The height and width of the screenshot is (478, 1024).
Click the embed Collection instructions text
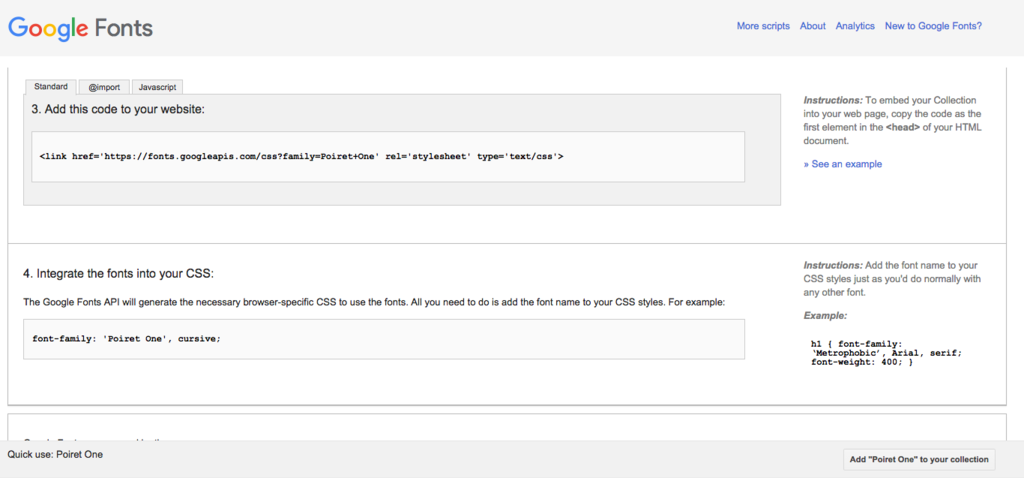pyautogui.click(x=890, y=120)
